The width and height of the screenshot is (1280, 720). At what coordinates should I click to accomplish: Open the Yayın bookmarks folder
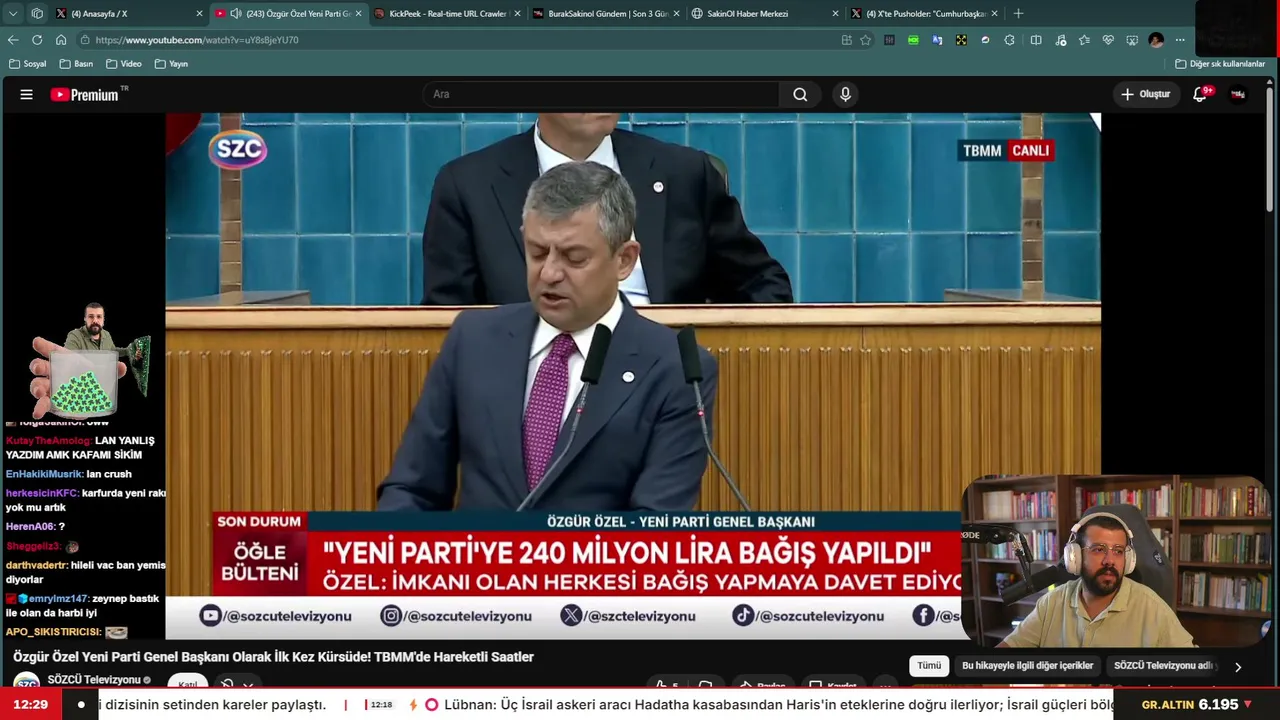click(172, 64)
